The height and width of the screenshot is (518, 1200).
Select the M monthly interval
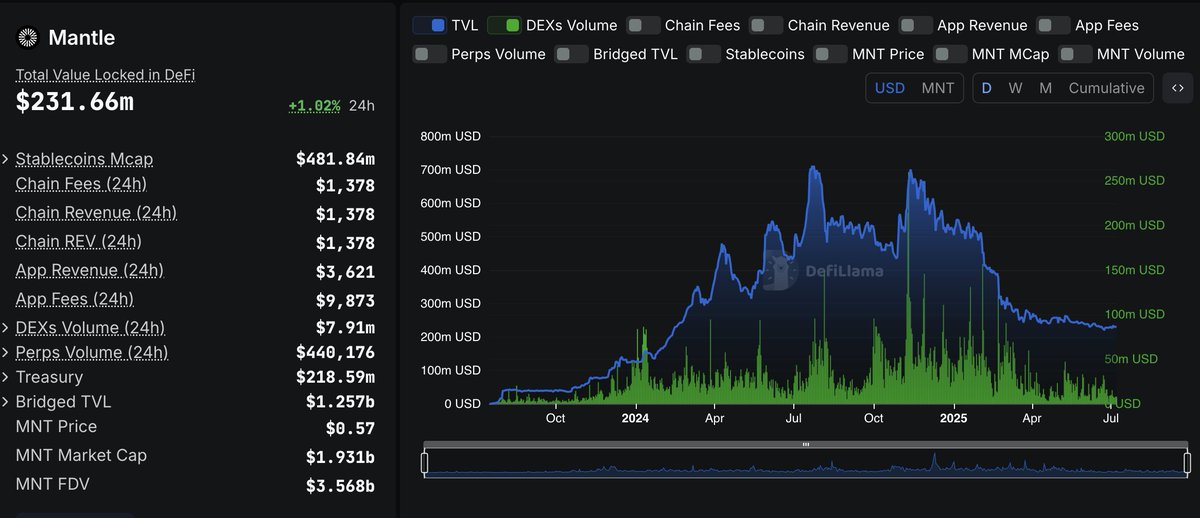[x=1045, y=88]
